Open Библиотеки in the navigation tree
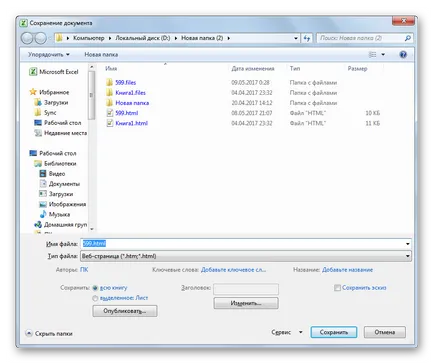Image resolution: width=434 pixels, height=364 pixels. [55, 163]
